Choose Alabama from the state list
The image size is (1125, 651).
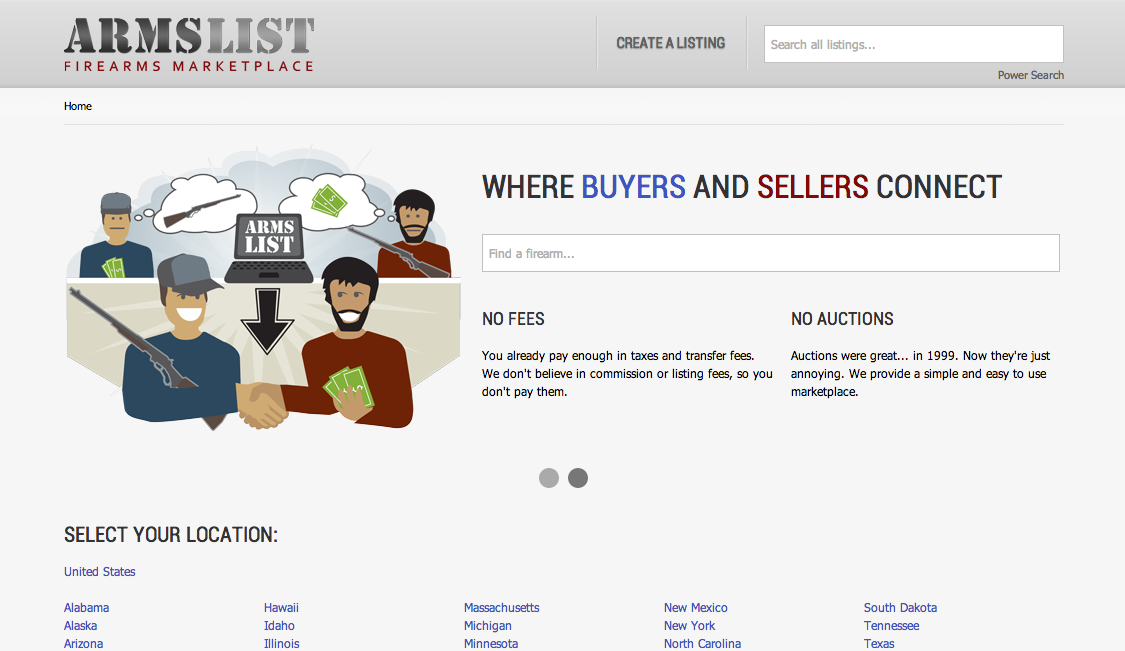click(x=86, y=608)
